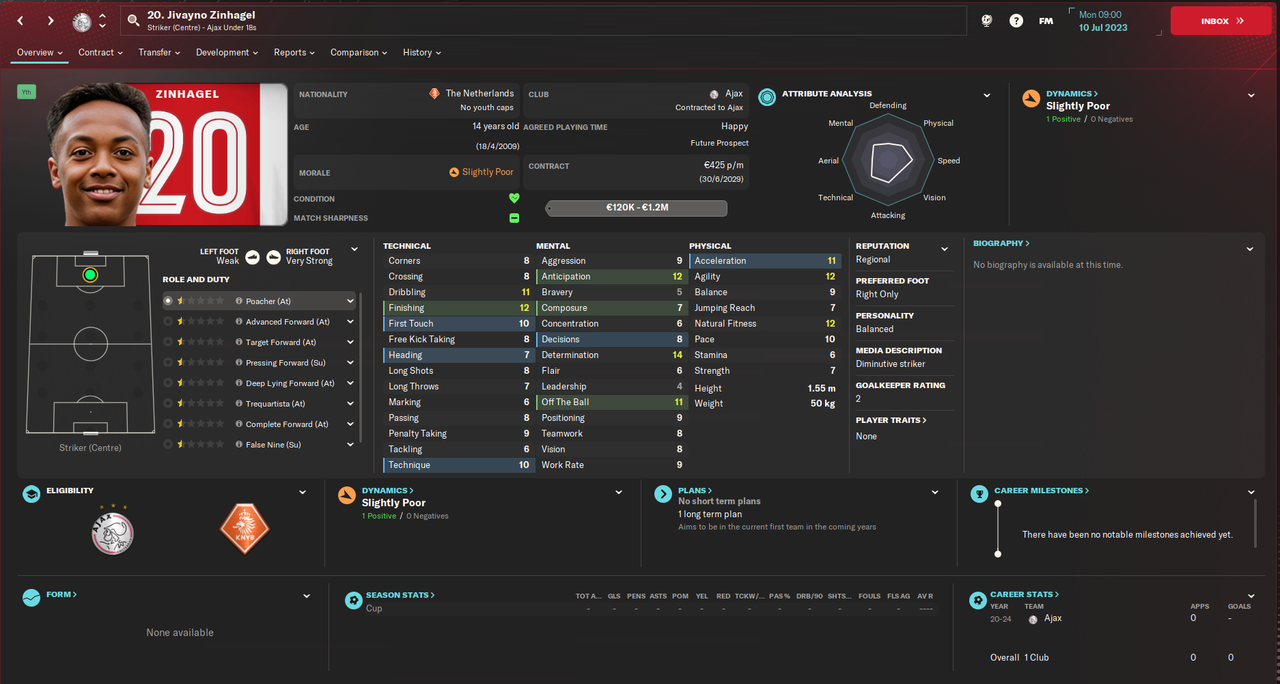Click the match sharpness icon
1280x684 pixels.
pyautogui.click(x=514, y=218)
